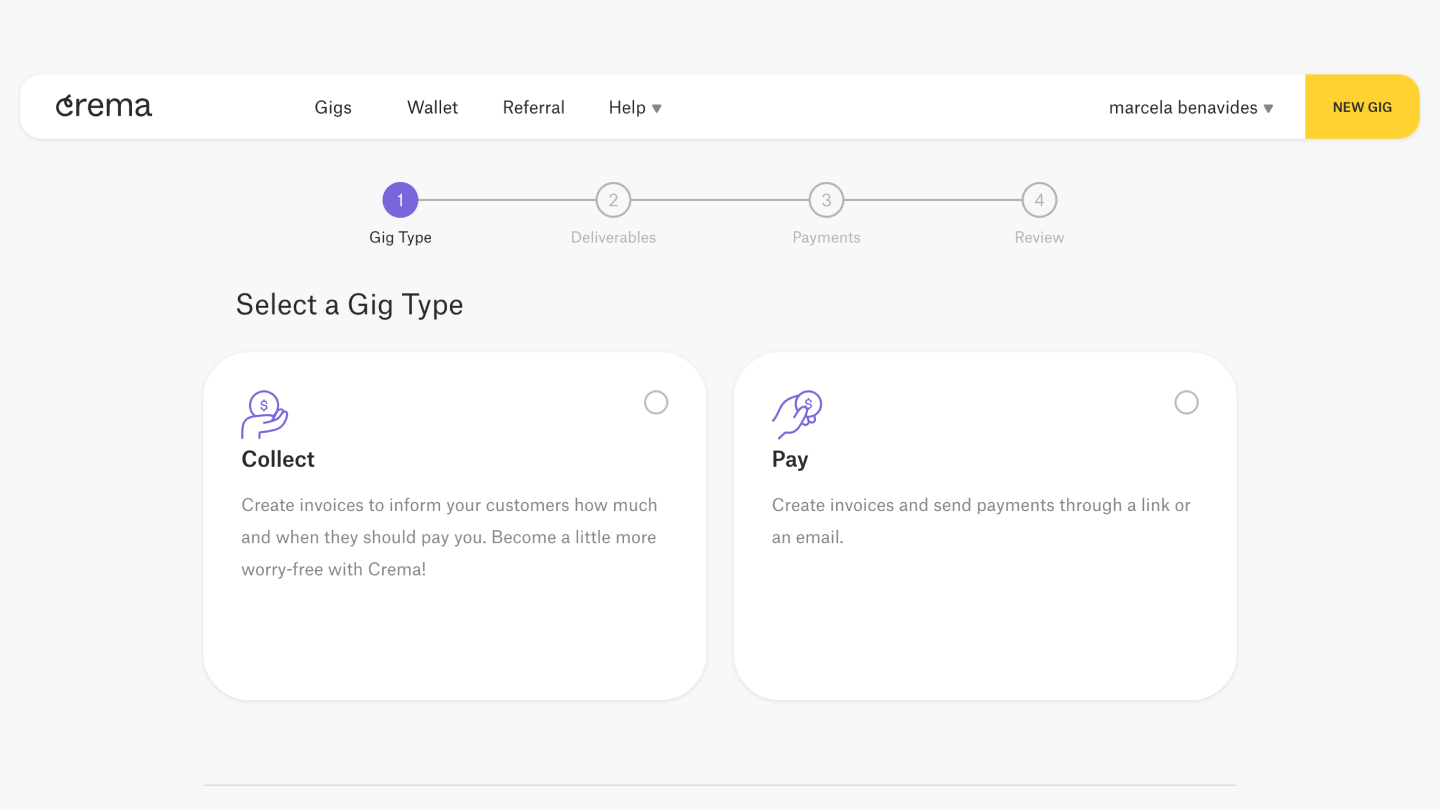Click the Pay card description text
1440x810 pixels.
[x=981, y=521]
